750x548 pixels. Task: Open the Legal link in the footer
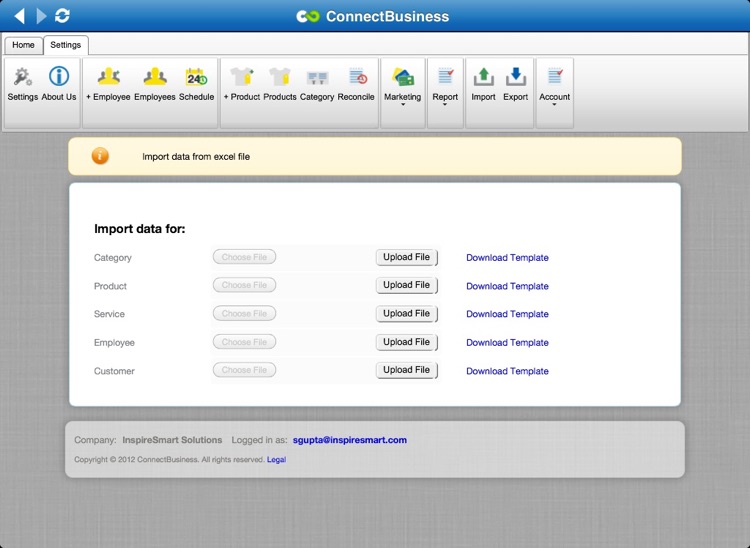click(x=276, y=460)
